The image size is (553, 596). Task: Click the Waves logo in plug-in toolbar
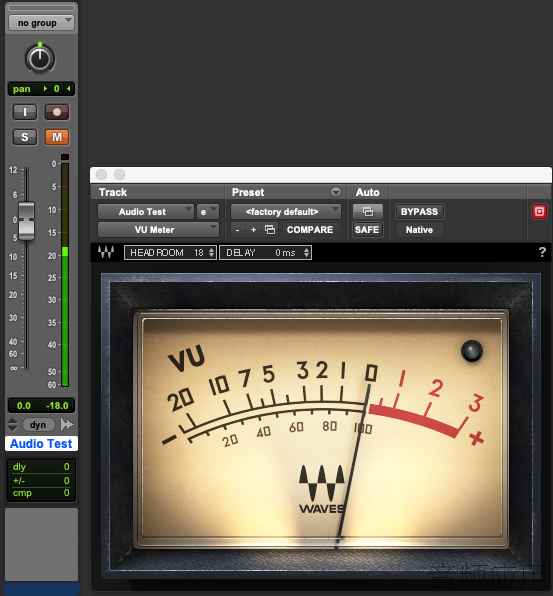coord(106,252)
